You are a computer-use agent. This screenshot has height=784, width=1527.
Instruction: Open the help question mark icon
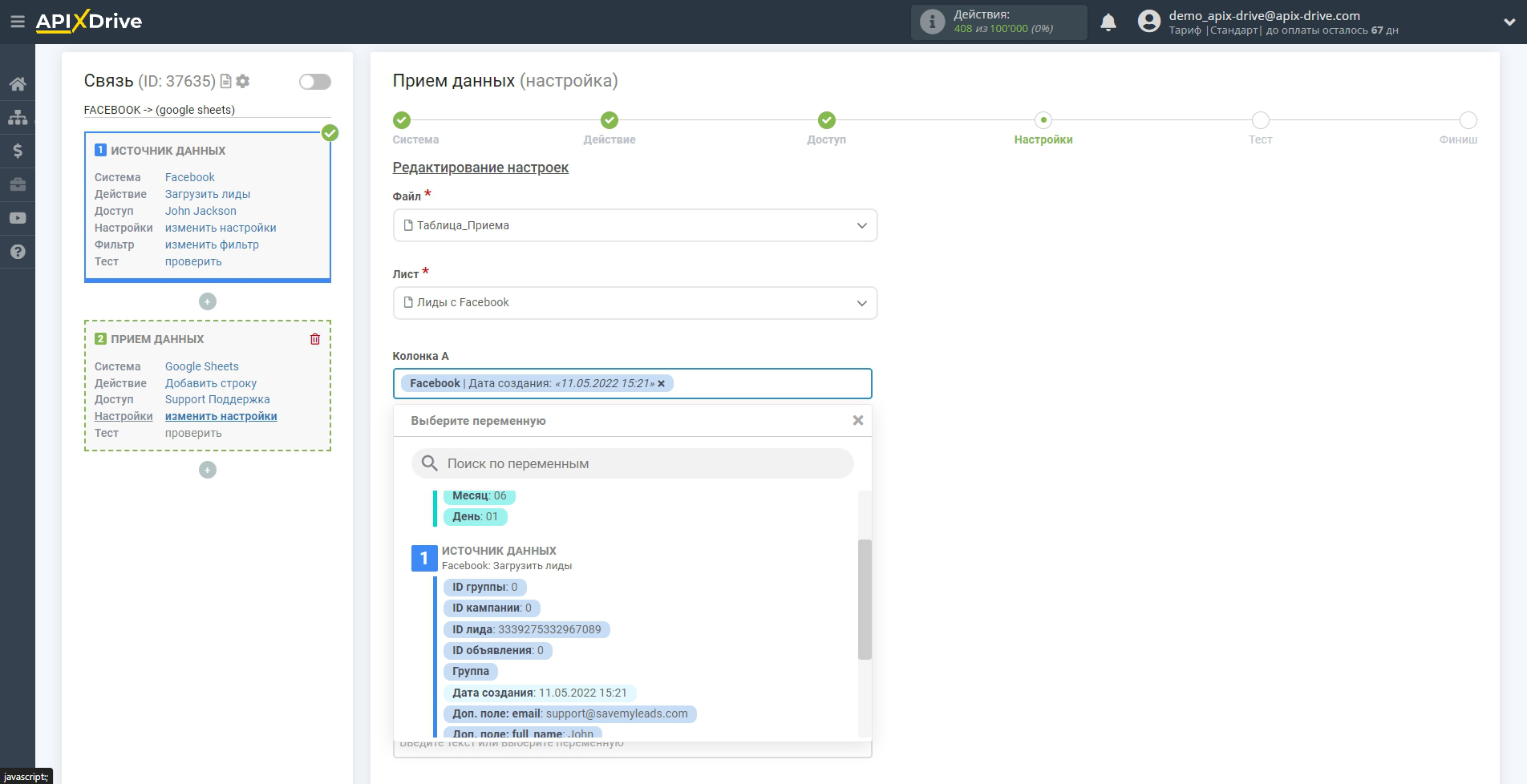[18, 252]
